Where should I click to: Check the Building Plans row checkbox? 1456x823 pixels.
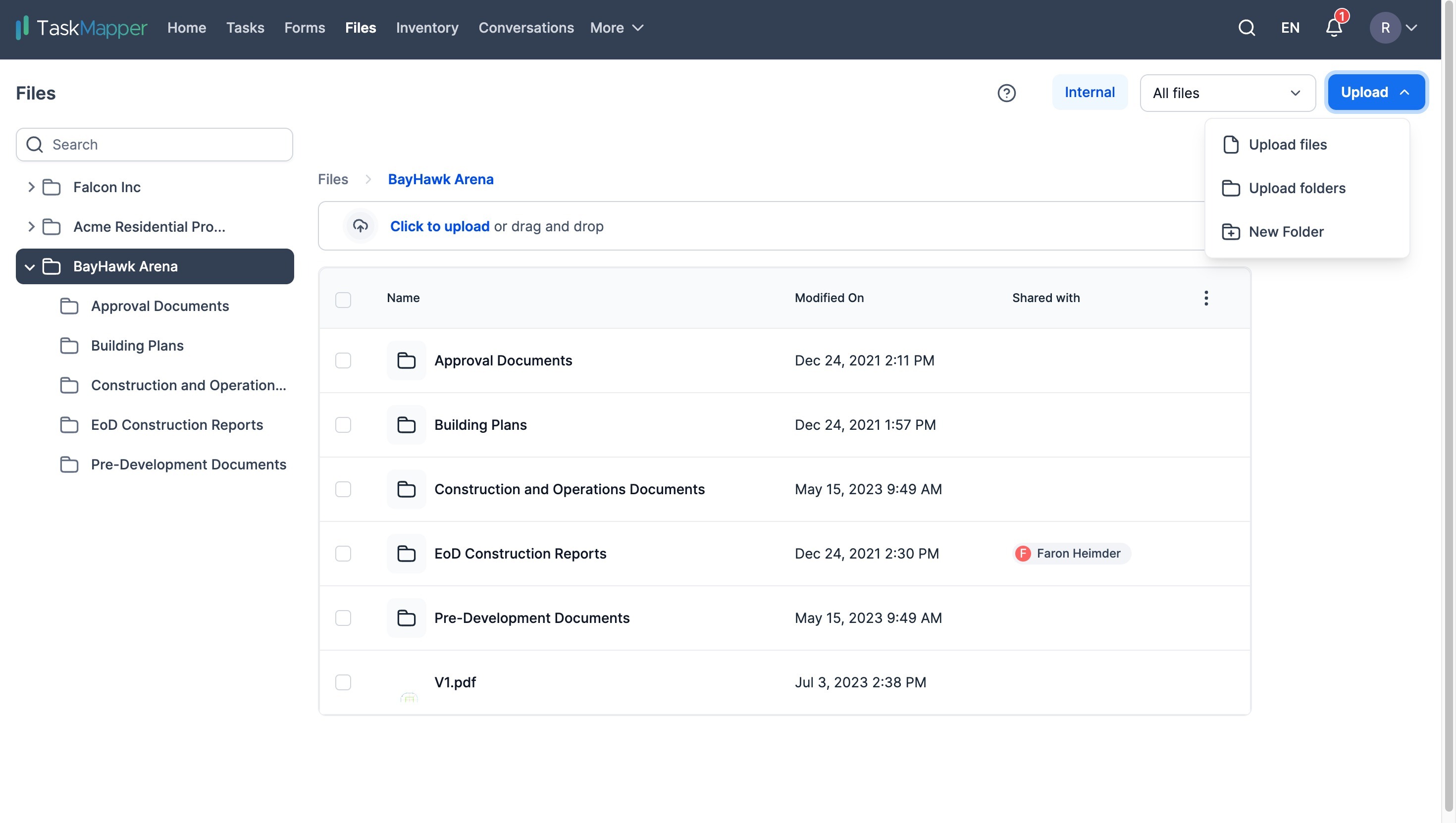(x=343, y=425)
